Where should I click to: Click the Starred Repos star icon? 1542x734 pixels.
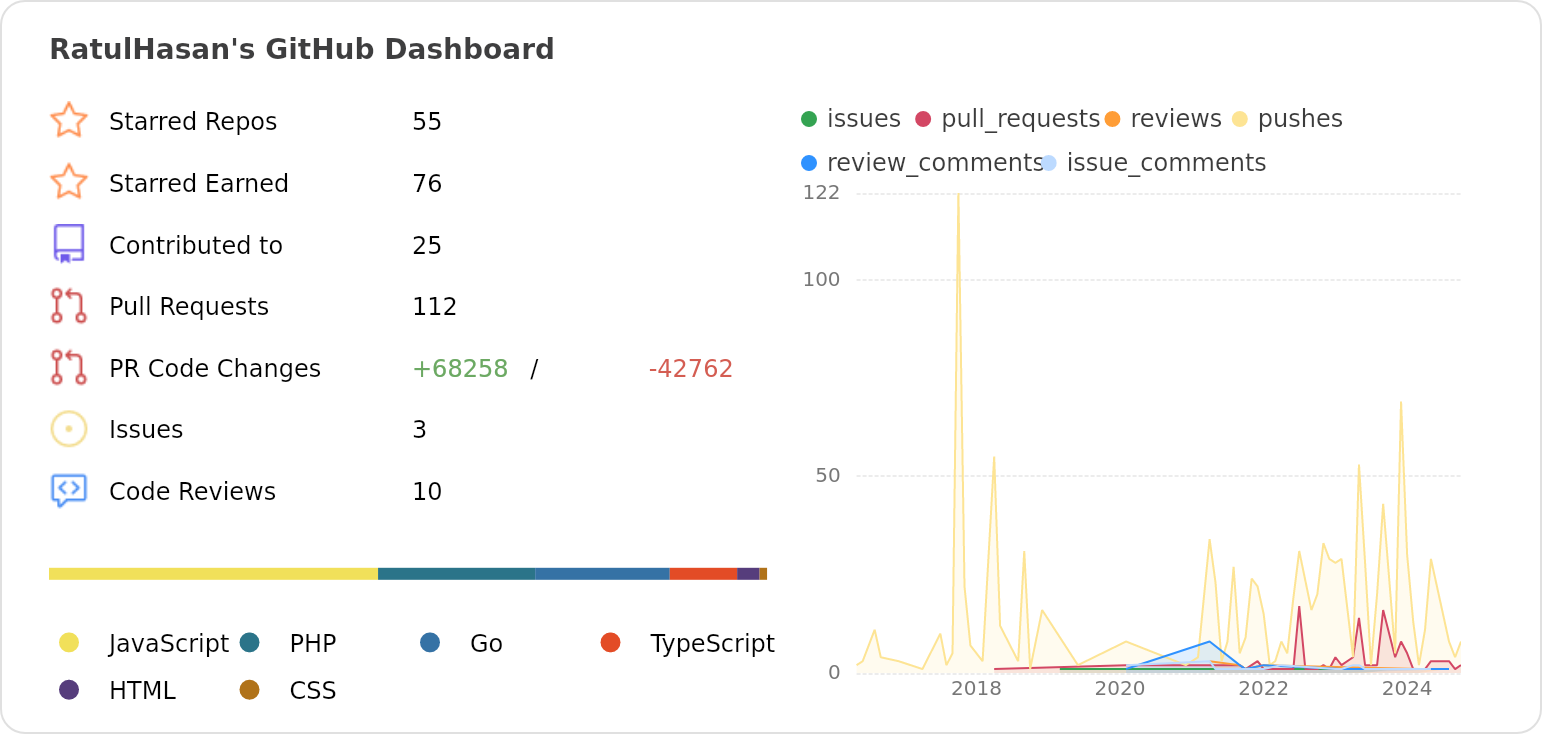(x=69, y=120)
